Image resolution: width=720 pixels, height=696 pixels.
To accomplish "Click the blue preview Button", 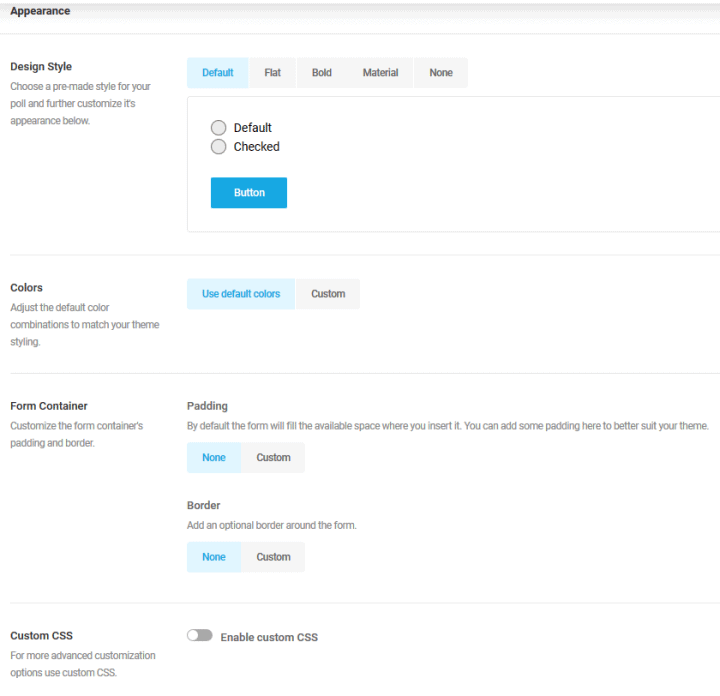I will coord(249,193).
